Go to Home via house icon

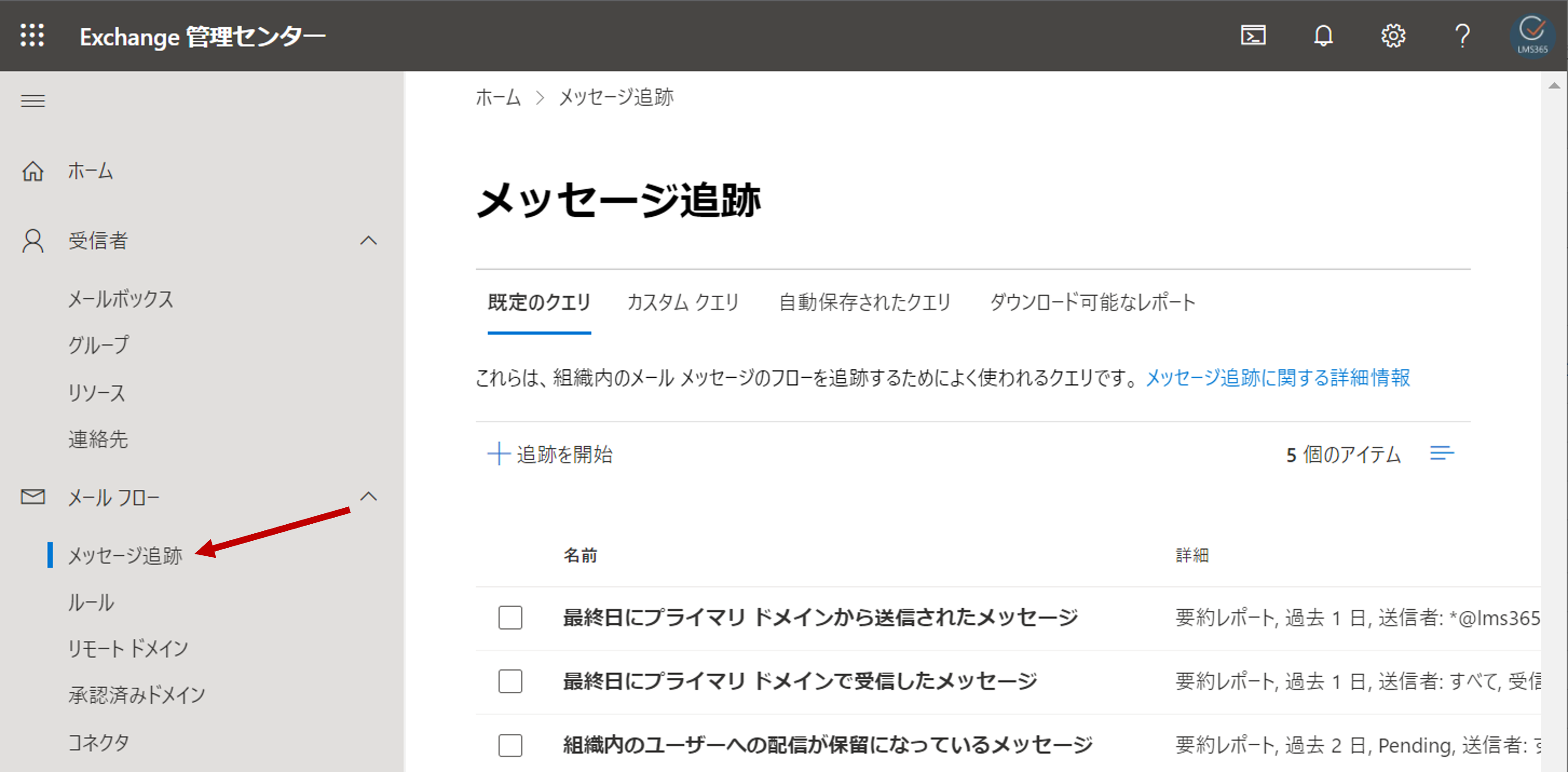33,171
